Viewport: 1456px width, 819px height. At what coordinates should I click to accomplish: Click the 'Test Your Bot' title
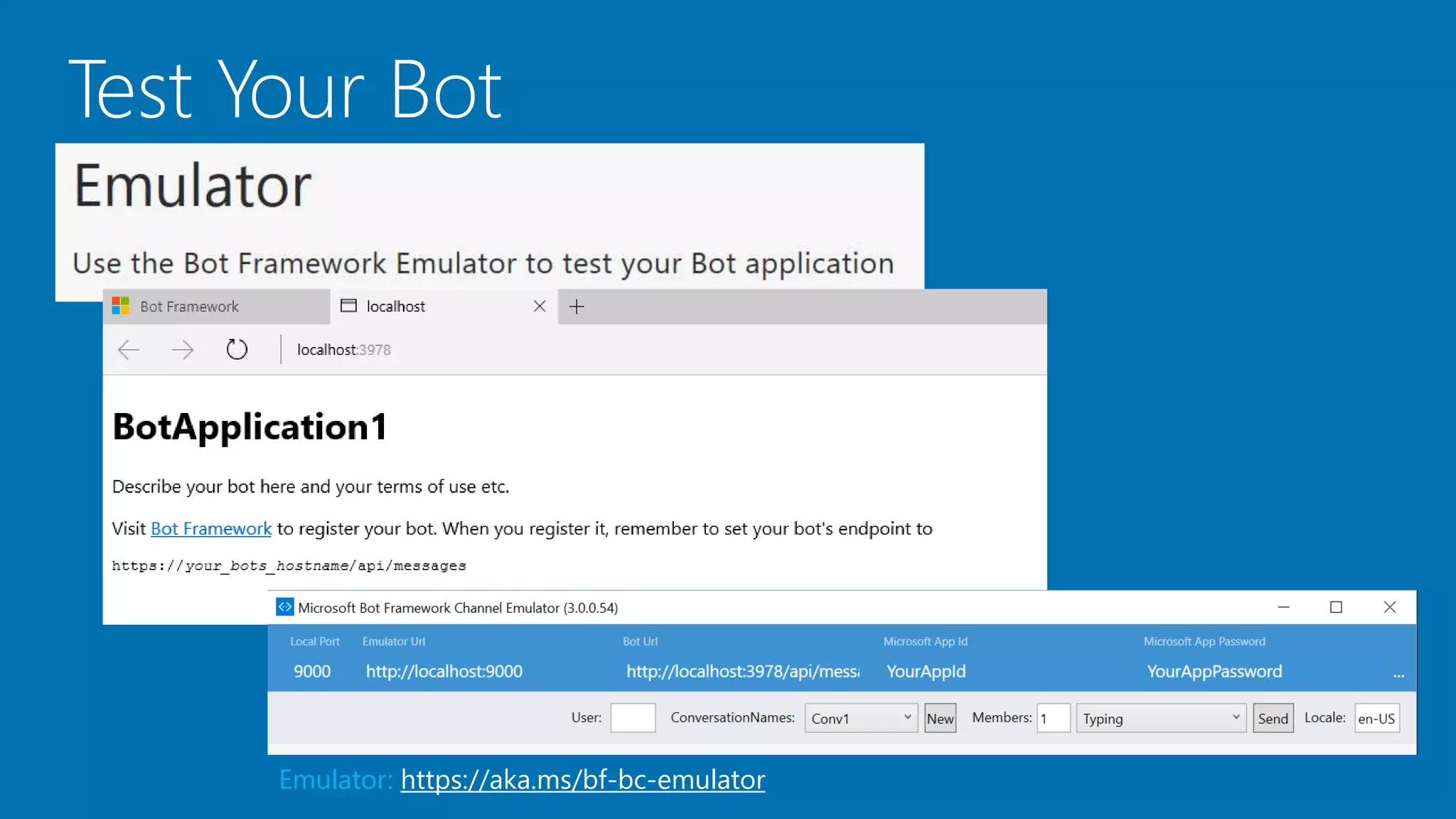click(x=285, y=89)
